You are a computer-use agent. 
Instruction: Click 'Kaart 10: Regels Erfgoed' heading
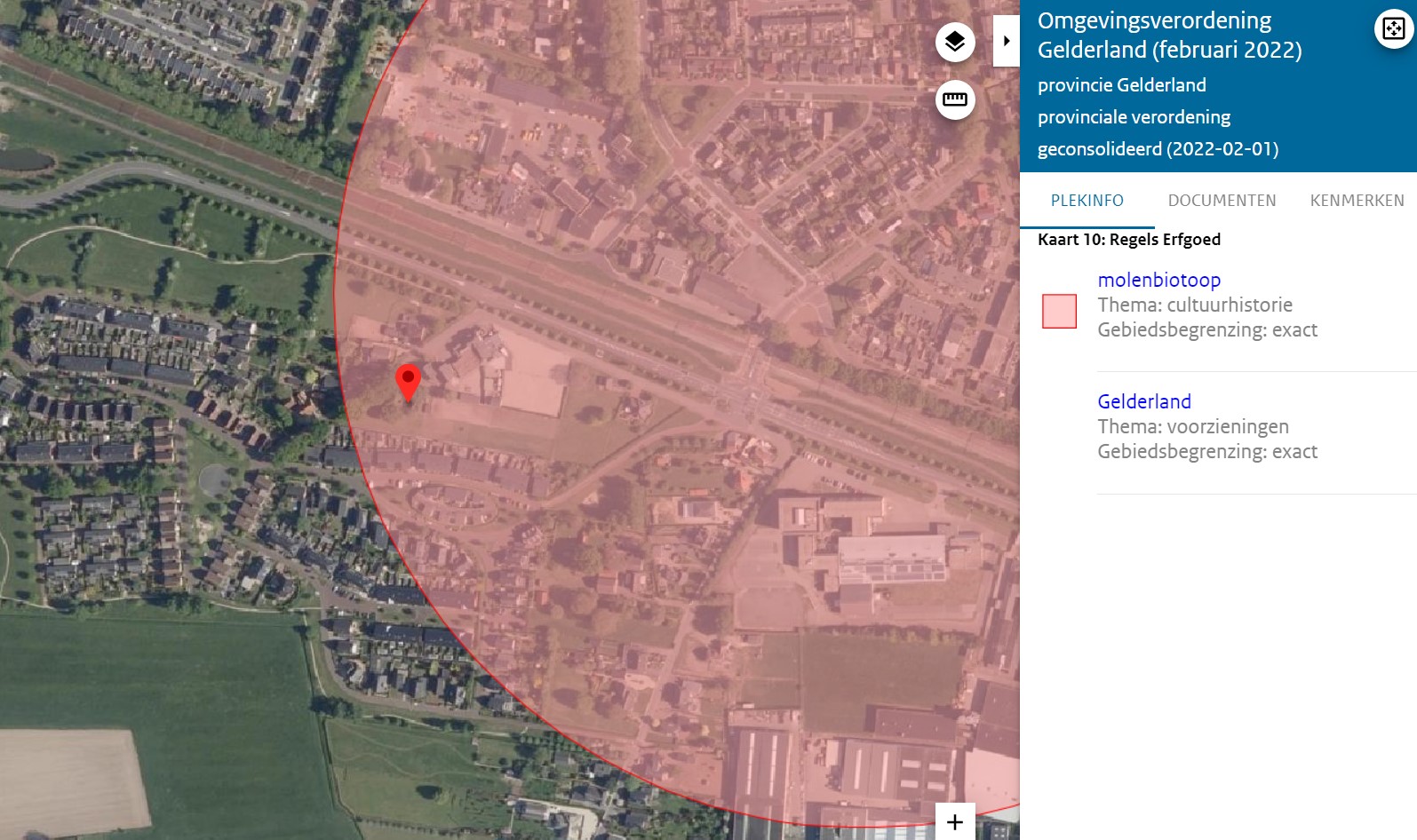[x=1128, y=240]
